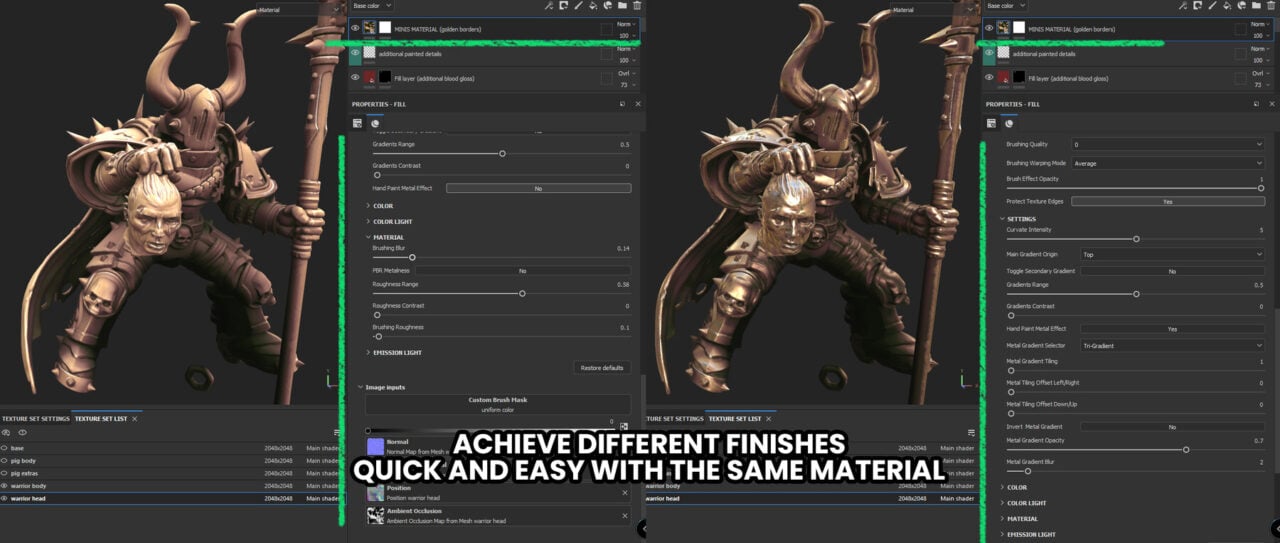The width and height of the screenshot is (1280, 543).
Task: Open texture set list options icon in left screenshot
Action: [337, 432]
